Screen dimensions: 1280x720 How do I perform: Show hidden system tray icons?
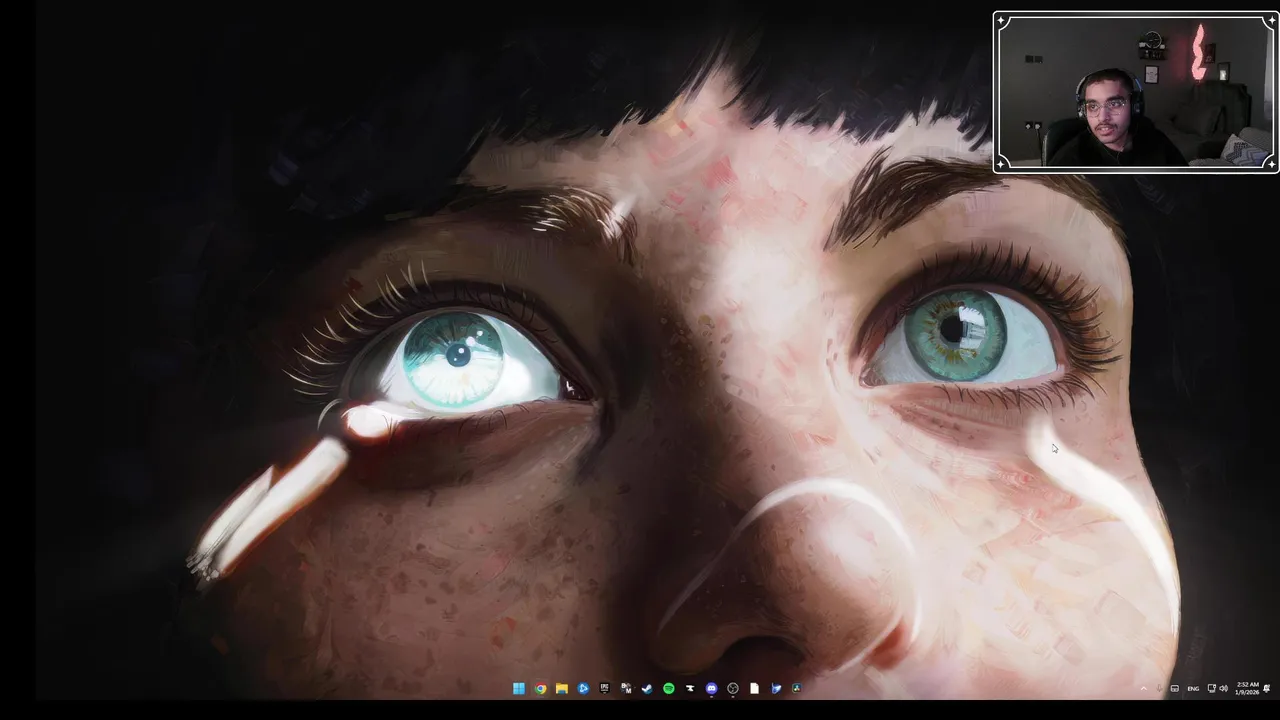point(1144,688)
